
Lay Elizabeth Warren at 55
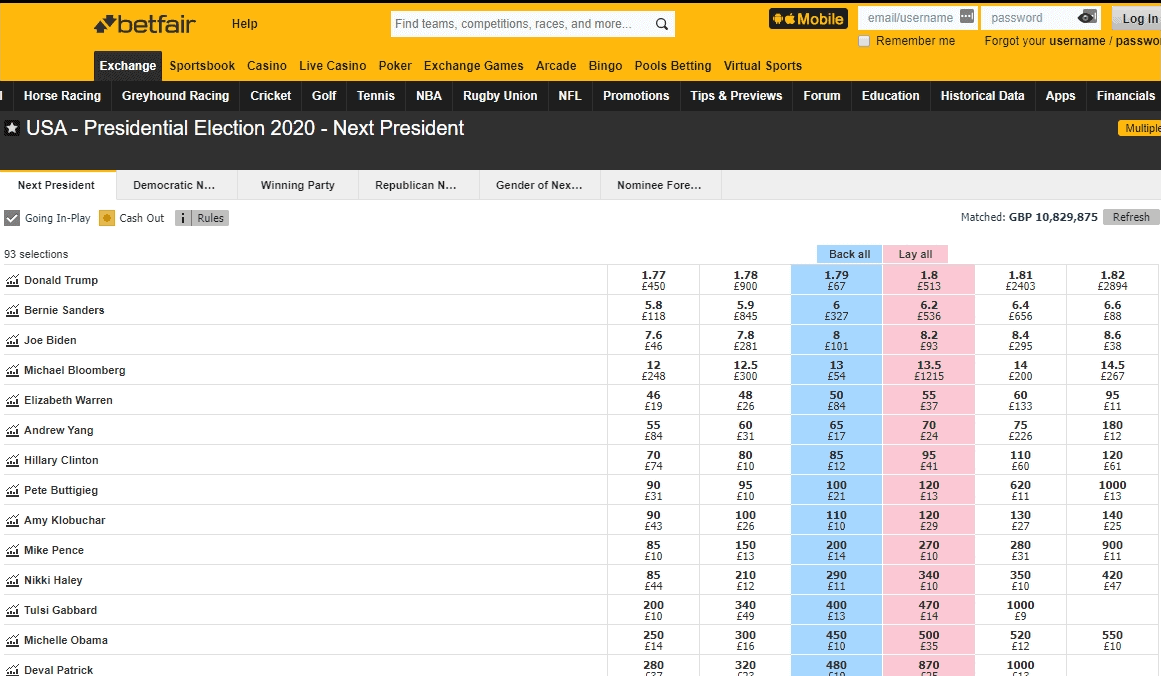point(929,400)
